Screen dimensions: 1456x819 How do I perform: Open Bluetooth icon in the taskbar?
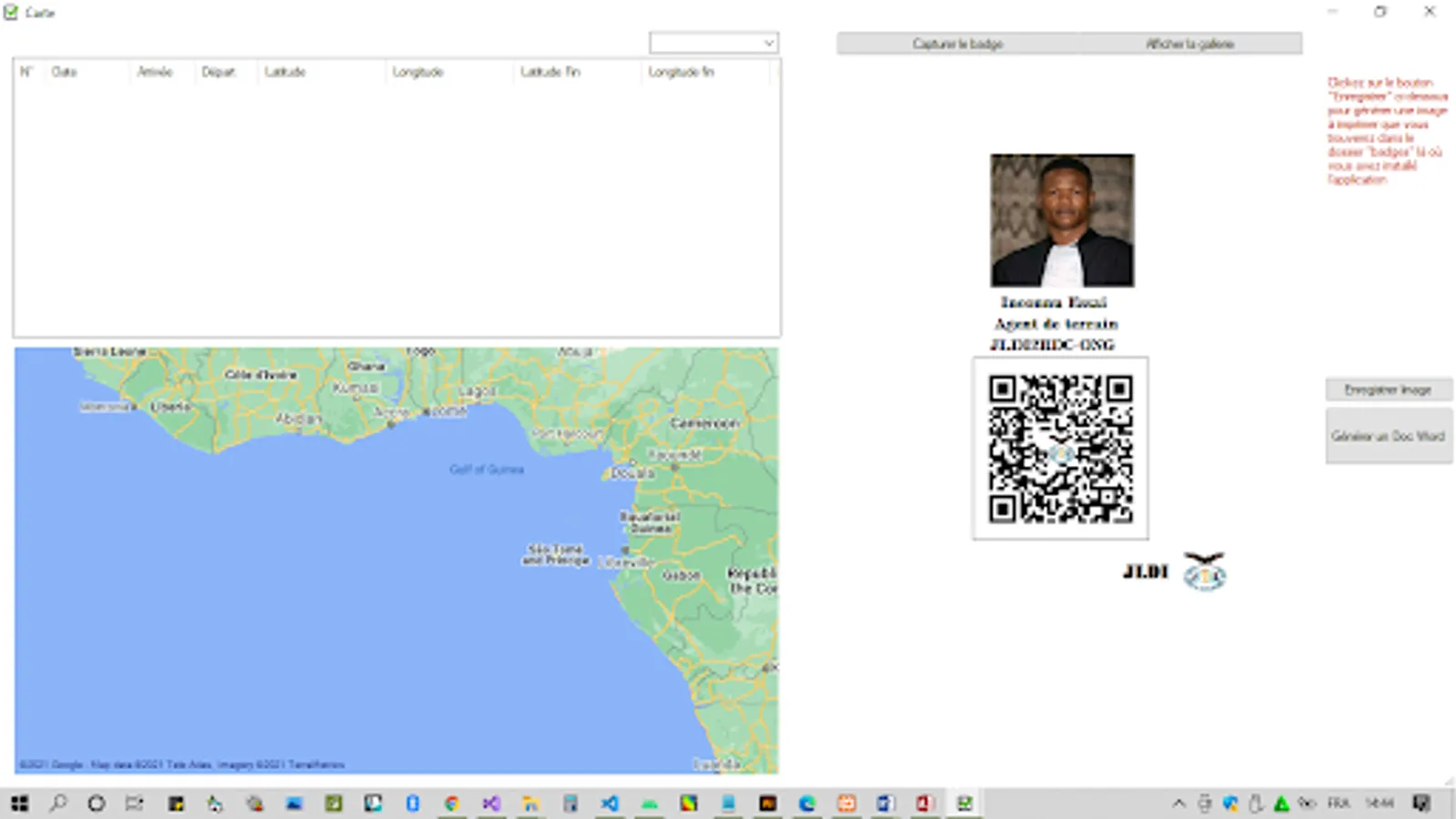413,803
